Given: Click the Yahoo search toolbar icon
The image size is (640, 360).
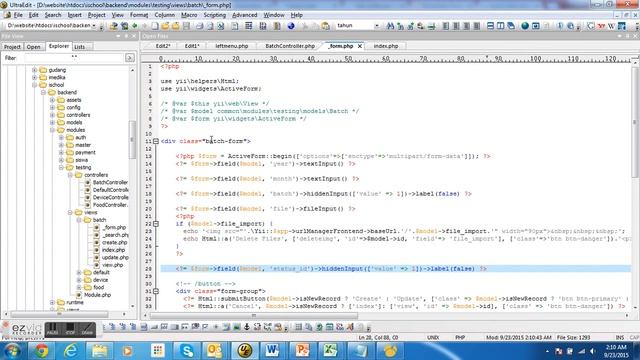Looking at the screenshot, I should (601, 26).
